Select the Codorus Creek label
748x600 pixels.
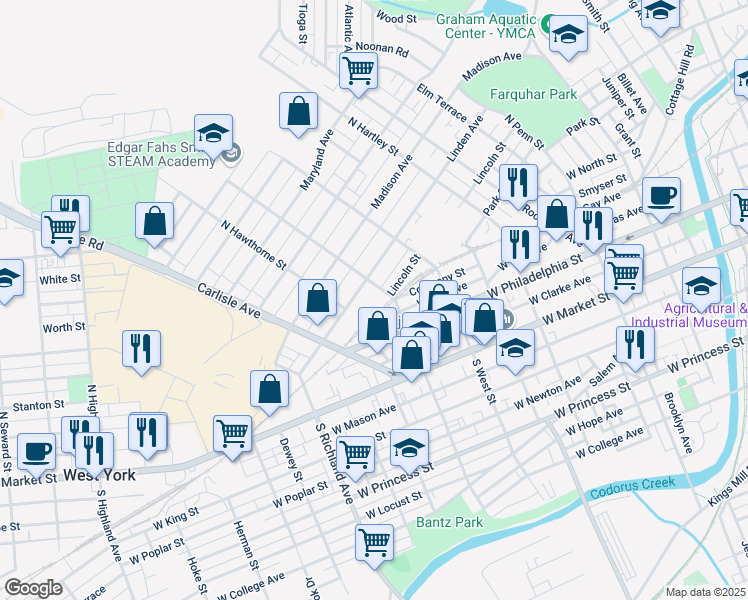click(x=633, y=487)
